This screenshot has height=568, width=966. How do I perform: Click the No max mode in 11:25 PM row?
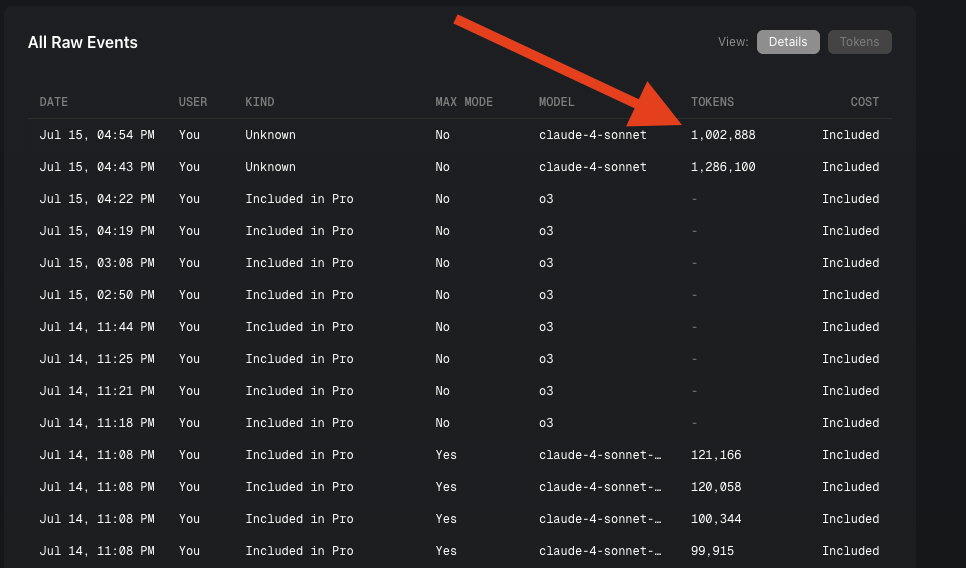click(442, 359)
